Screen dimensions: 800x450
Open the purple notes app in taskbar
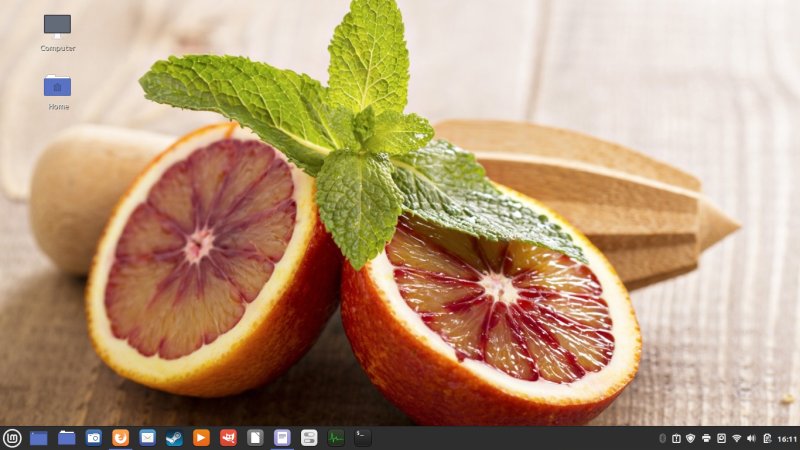pos(283,437)
